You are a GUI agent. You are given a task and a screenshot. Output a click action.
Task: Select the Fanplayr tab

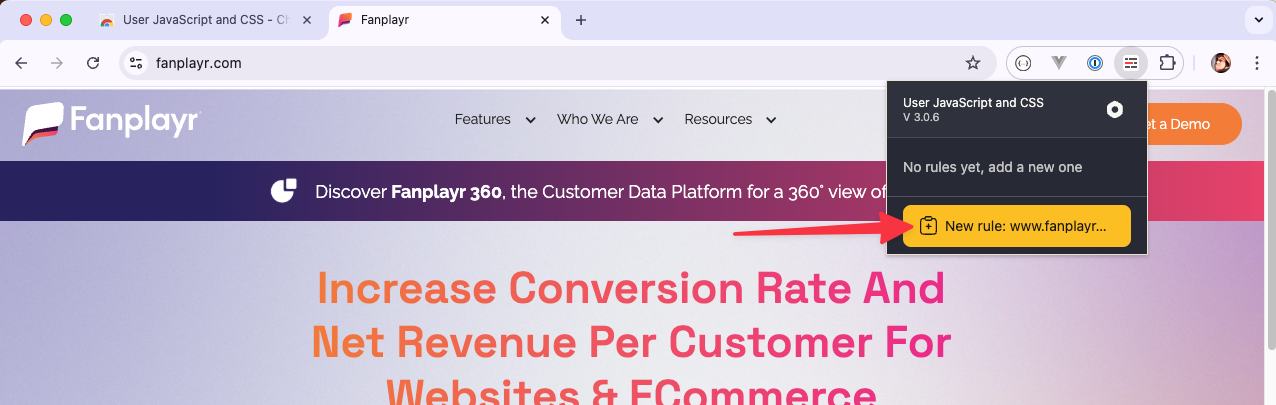coord(444,20)
